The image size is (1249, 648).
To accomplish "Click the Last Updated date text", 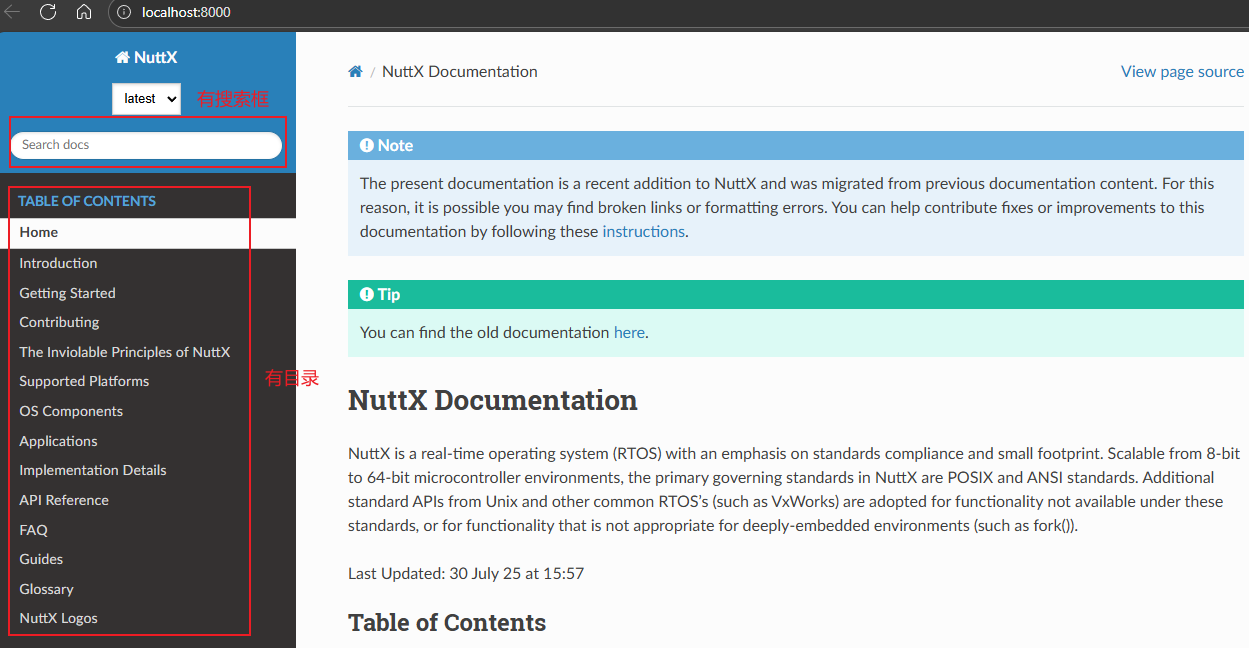I will click(x=466, y=574).
